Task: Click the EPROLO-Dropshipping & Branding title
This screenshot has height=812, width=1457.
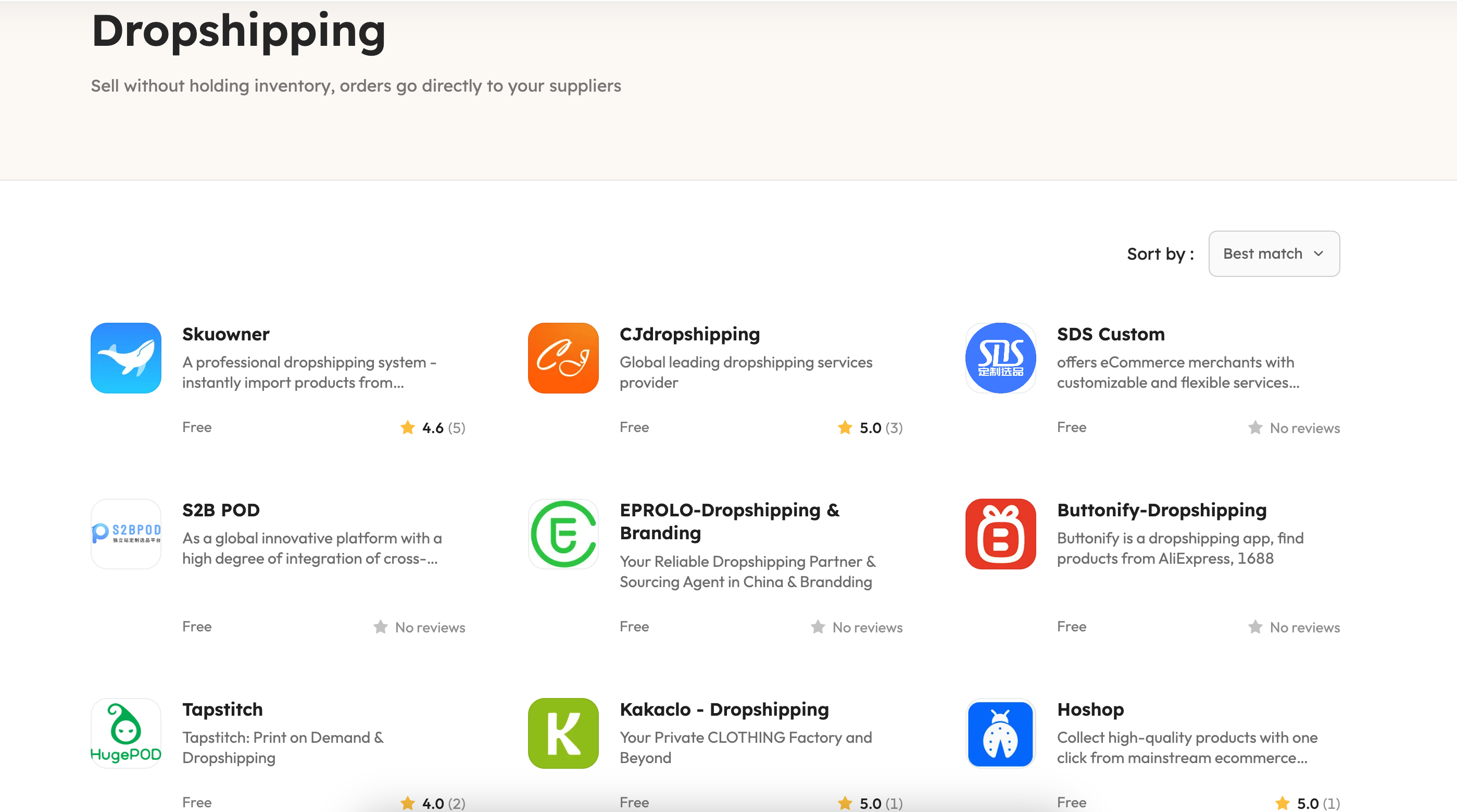Action: 730,522
